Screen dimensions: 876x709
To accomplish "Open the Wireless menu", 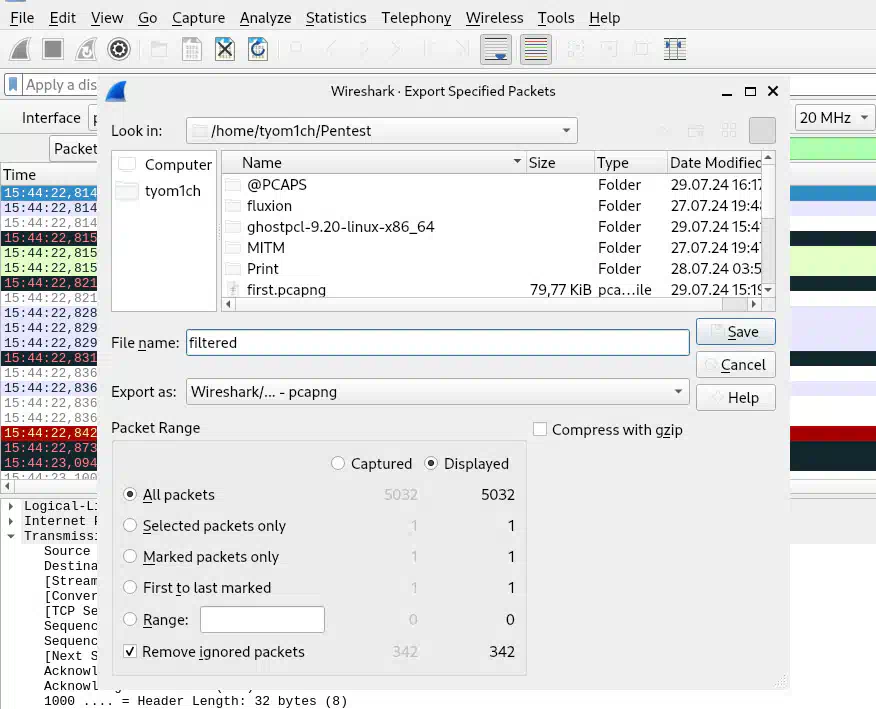I will pyautogui.click(x=494, y=18).
